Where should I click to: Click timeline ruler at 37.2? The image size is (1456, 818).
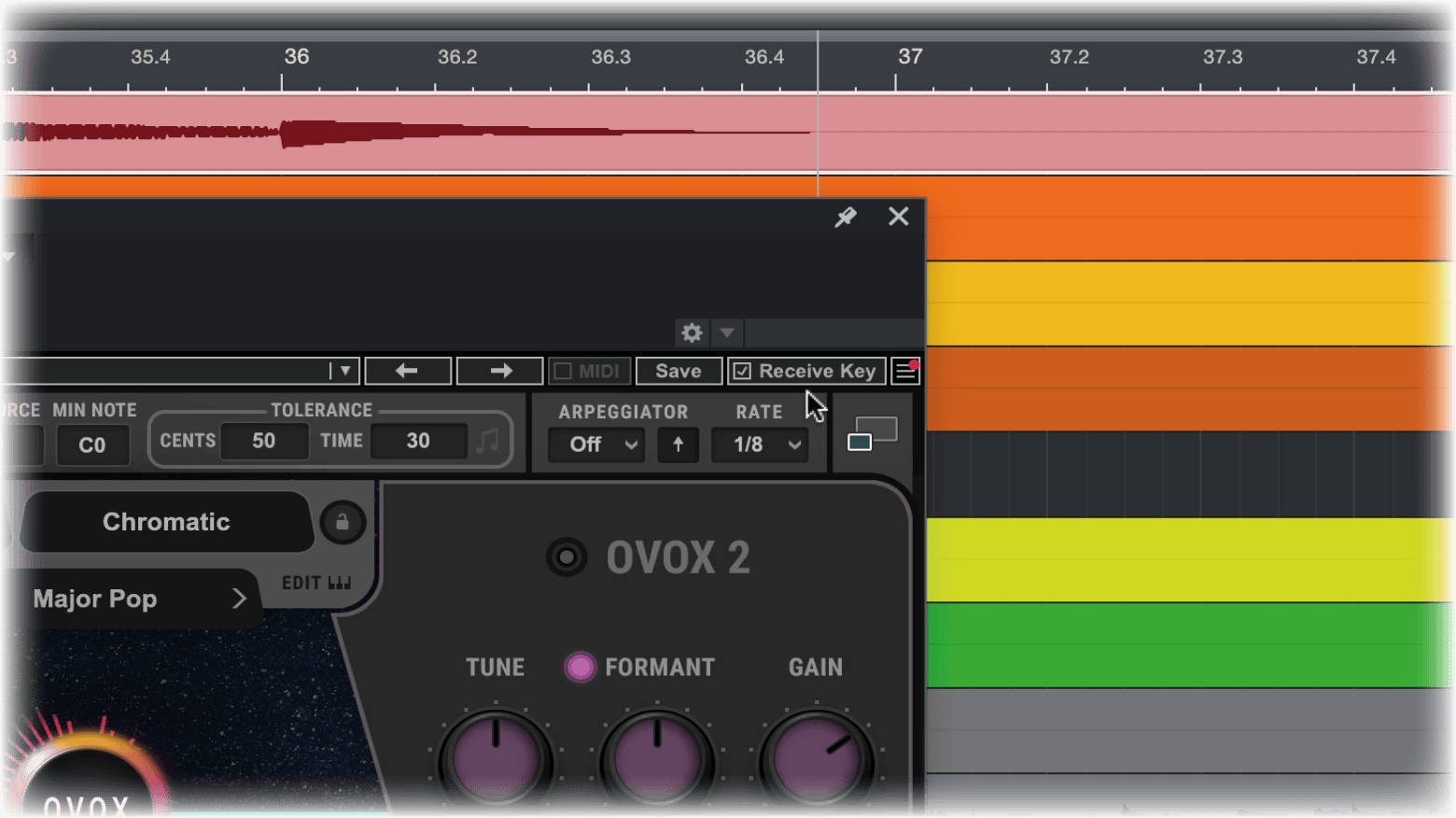(x=1069, y=57)
